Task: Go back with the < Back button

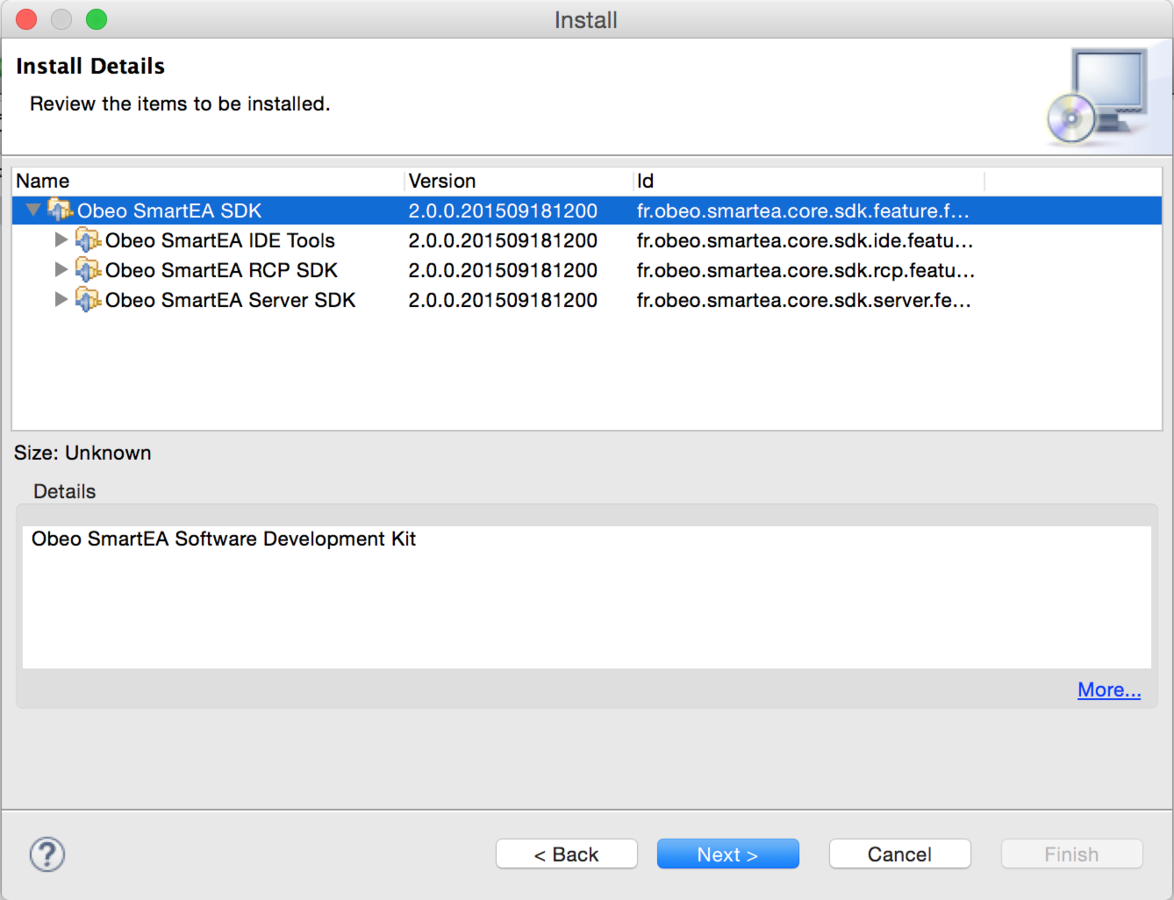Action: pyautogui.click(x=567, y=854)
